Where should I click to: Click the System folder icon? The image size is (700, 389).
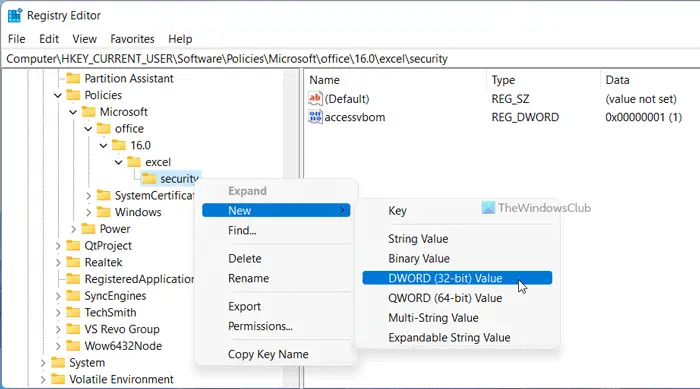tap(58, 363)
